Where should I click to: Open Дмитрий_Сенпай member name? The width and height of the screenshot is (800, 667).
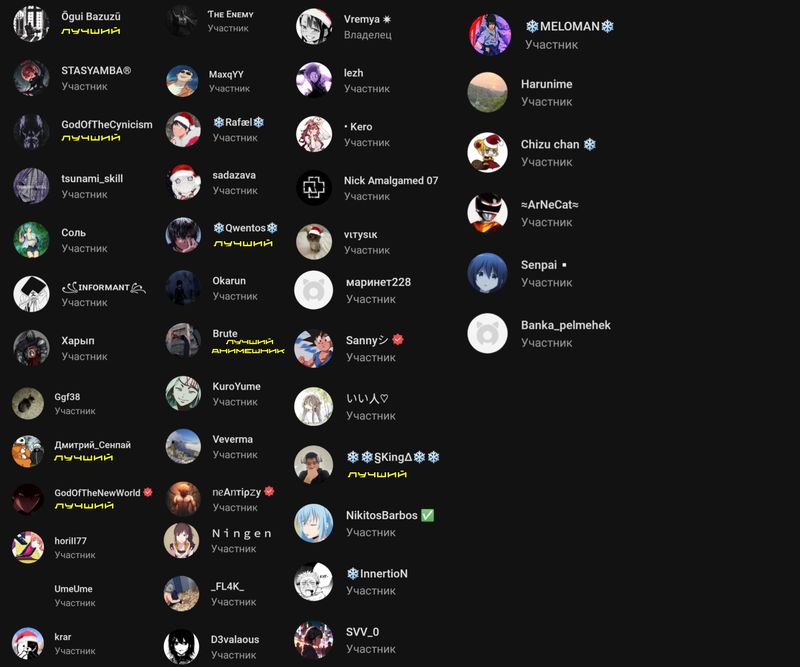tap(92, 444)
